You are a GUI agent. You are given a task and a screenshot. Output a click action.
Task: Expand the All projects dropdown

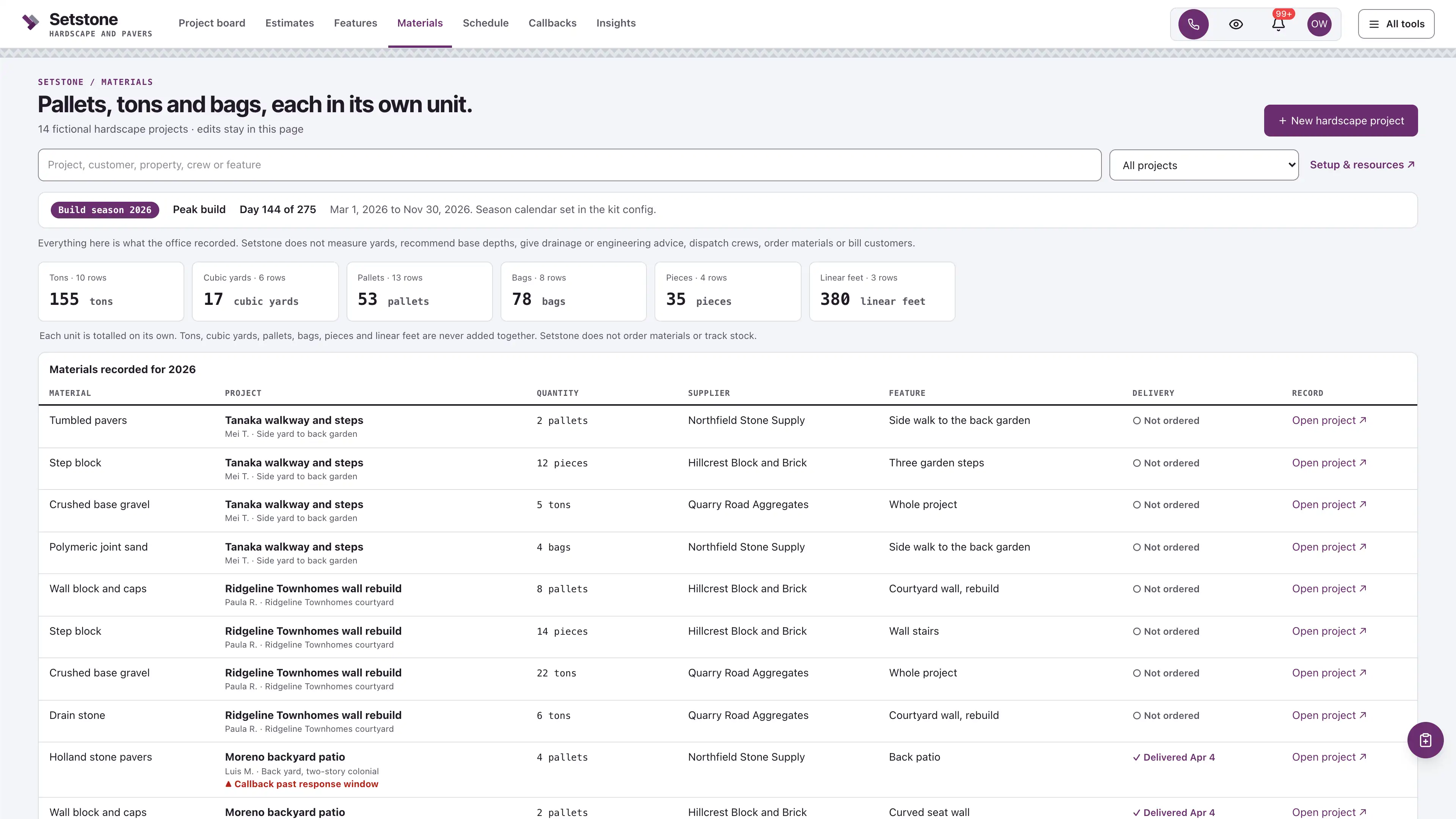point(1203,165)
